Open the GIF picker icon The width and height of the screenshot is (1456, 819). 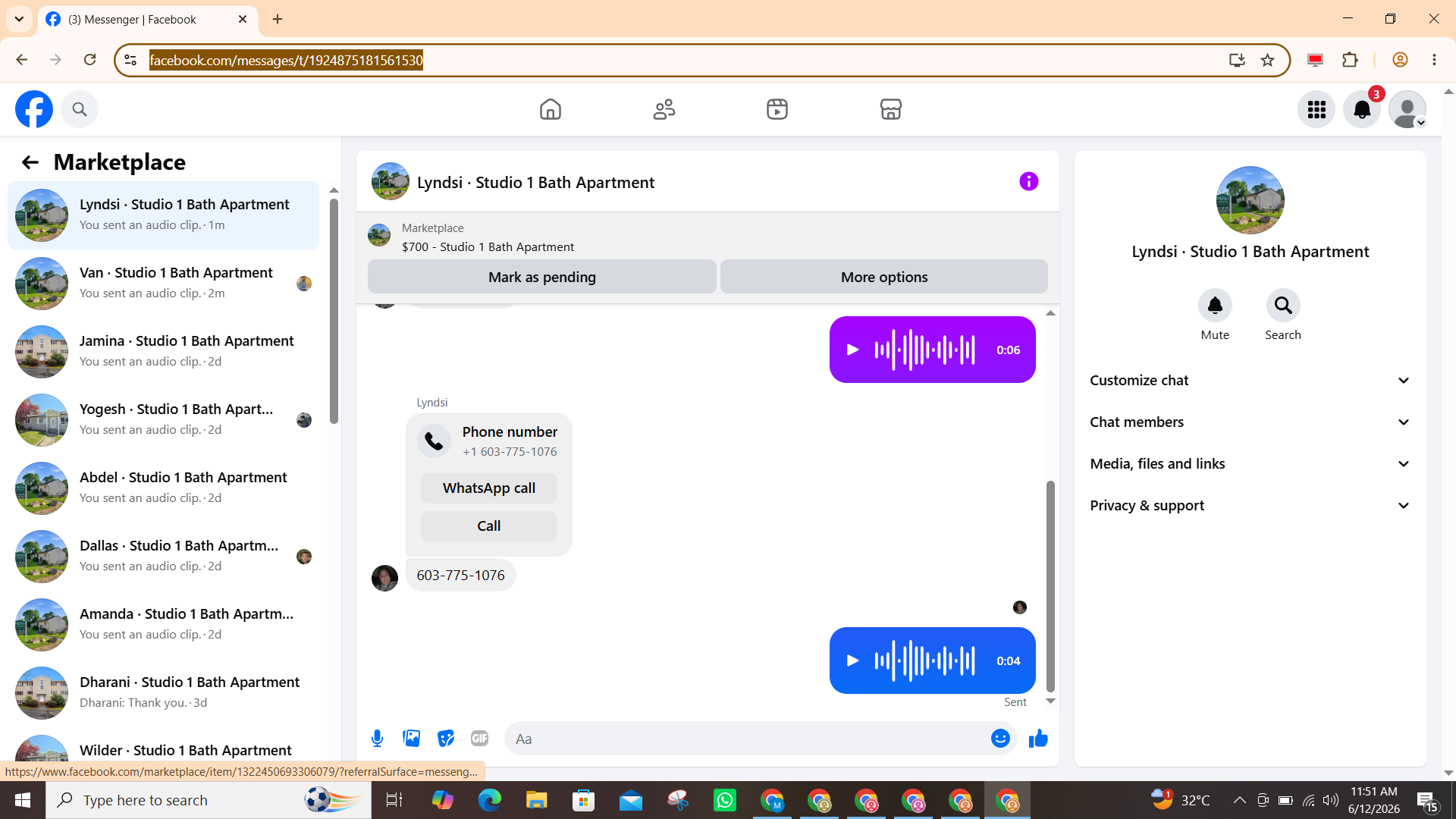[479, 739]
